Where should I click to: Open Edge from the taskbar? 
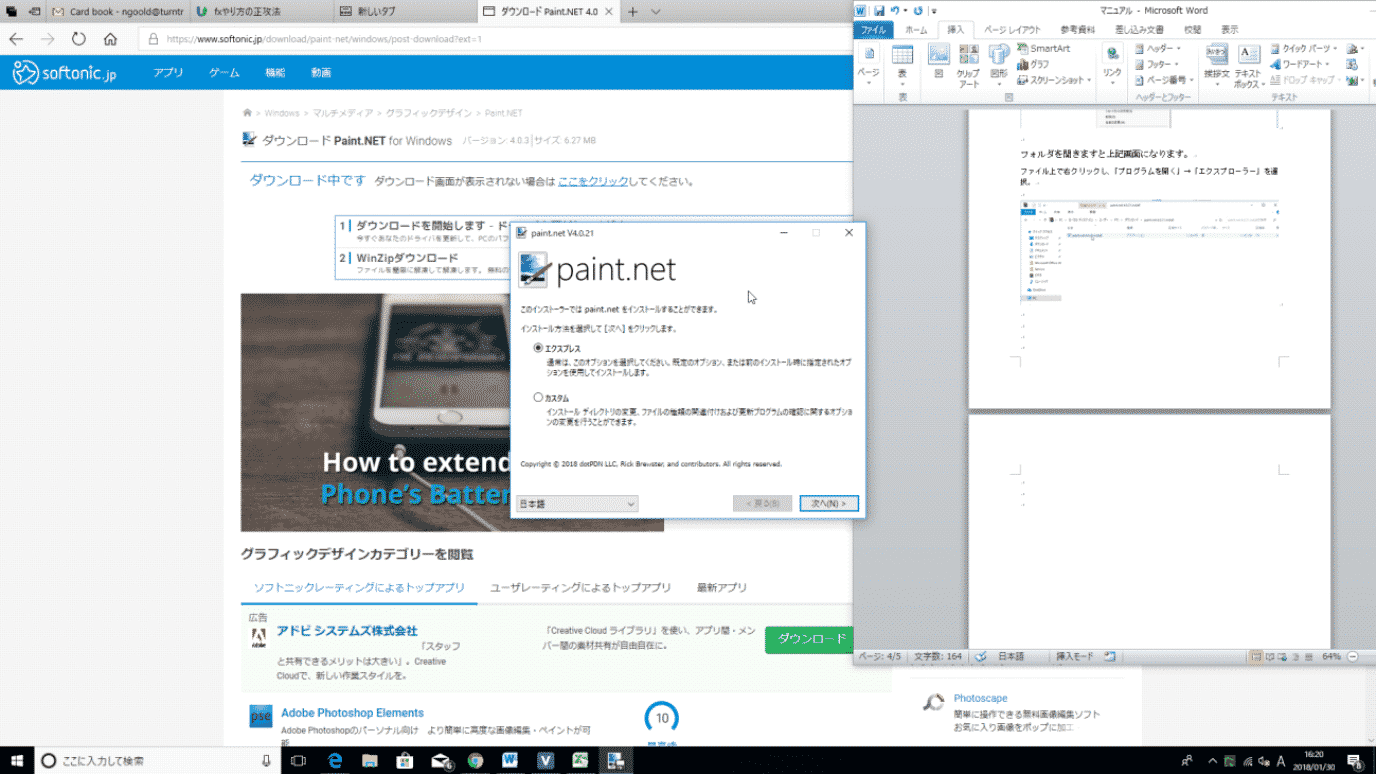[335, 761]
